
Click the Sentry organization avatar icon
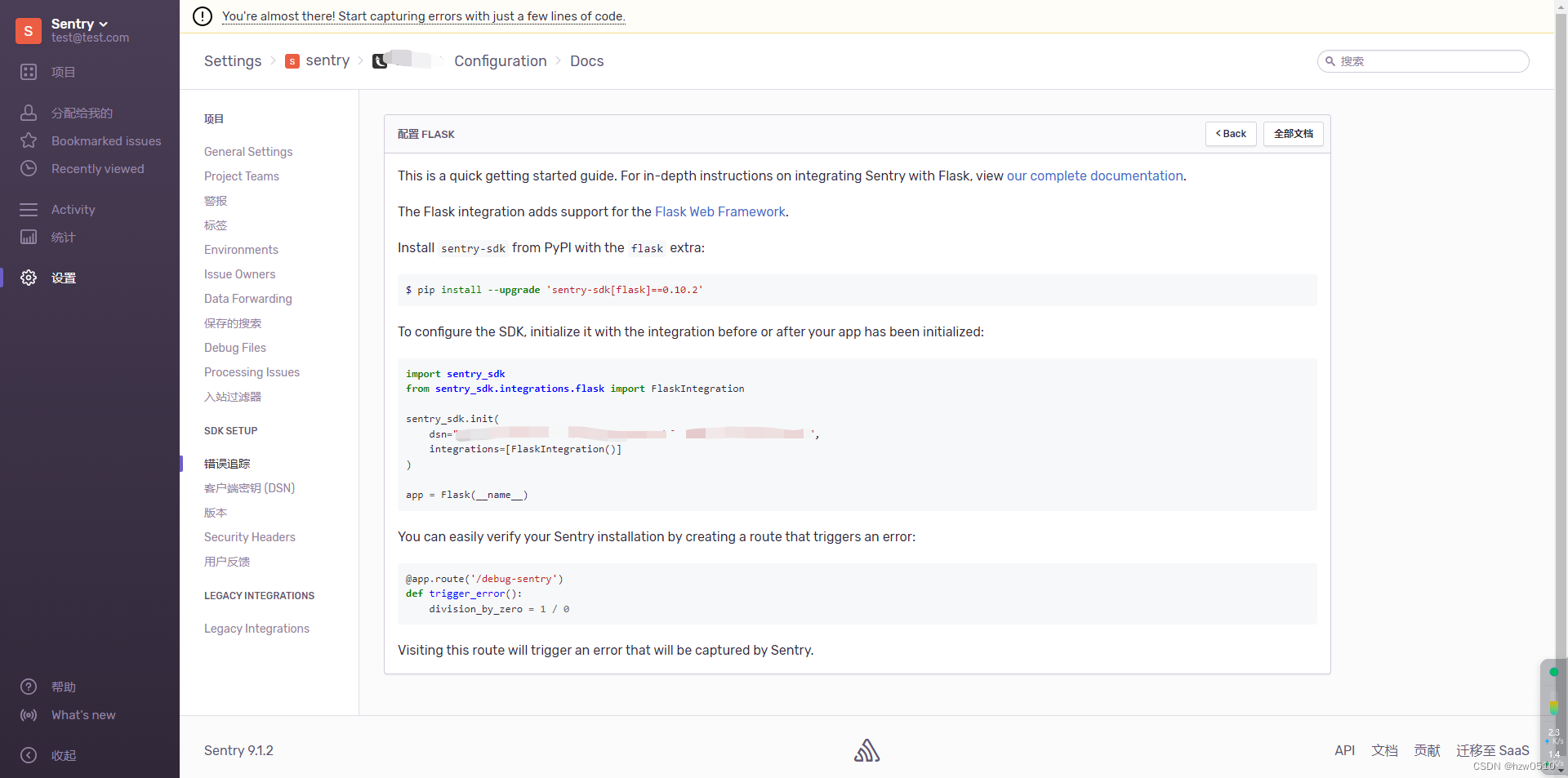pos(29,31)
